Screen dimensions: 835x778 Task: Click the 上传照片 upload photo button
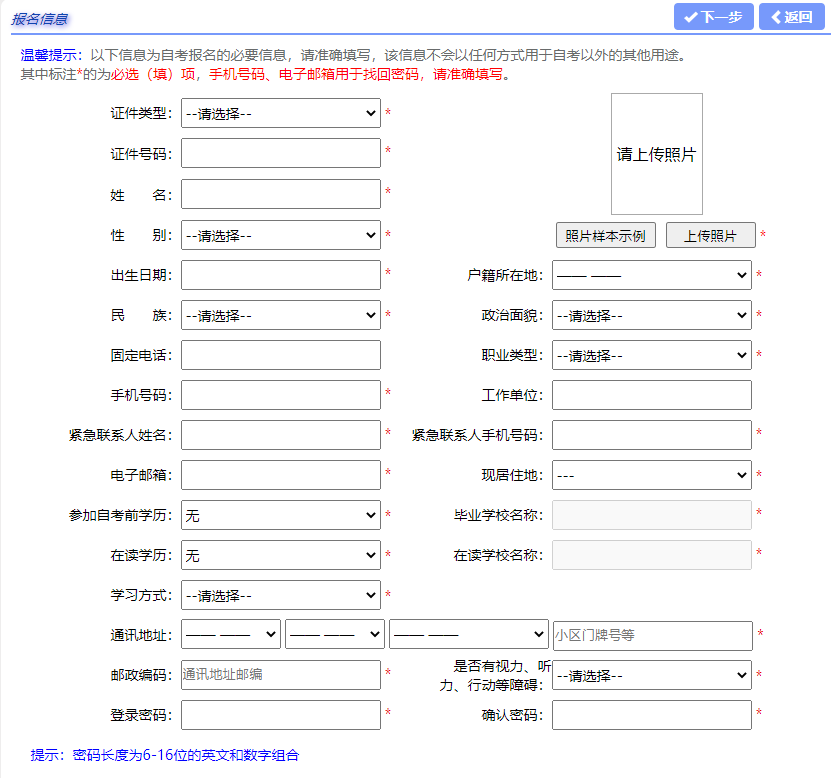711,235
